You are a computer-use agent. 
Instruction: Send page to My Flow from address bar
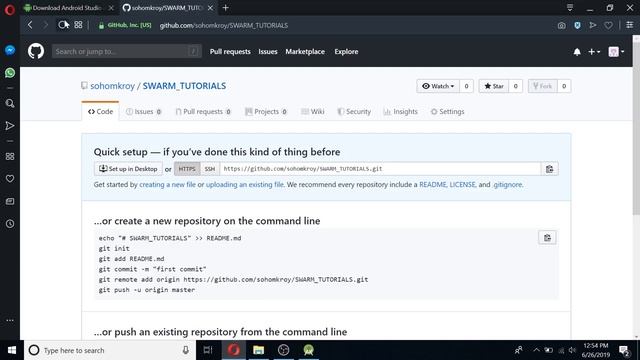click(593, 25)
